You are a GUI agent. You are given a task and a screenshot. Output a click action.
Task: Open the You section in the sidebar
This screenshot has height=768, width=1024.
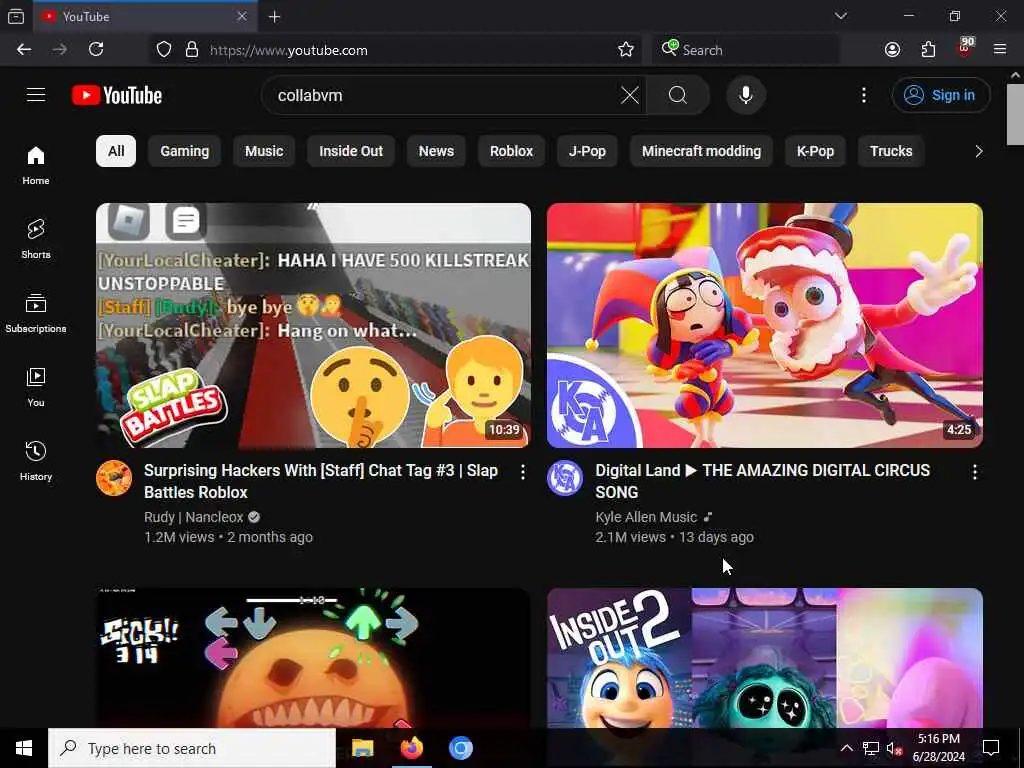(x=36, y=387)
